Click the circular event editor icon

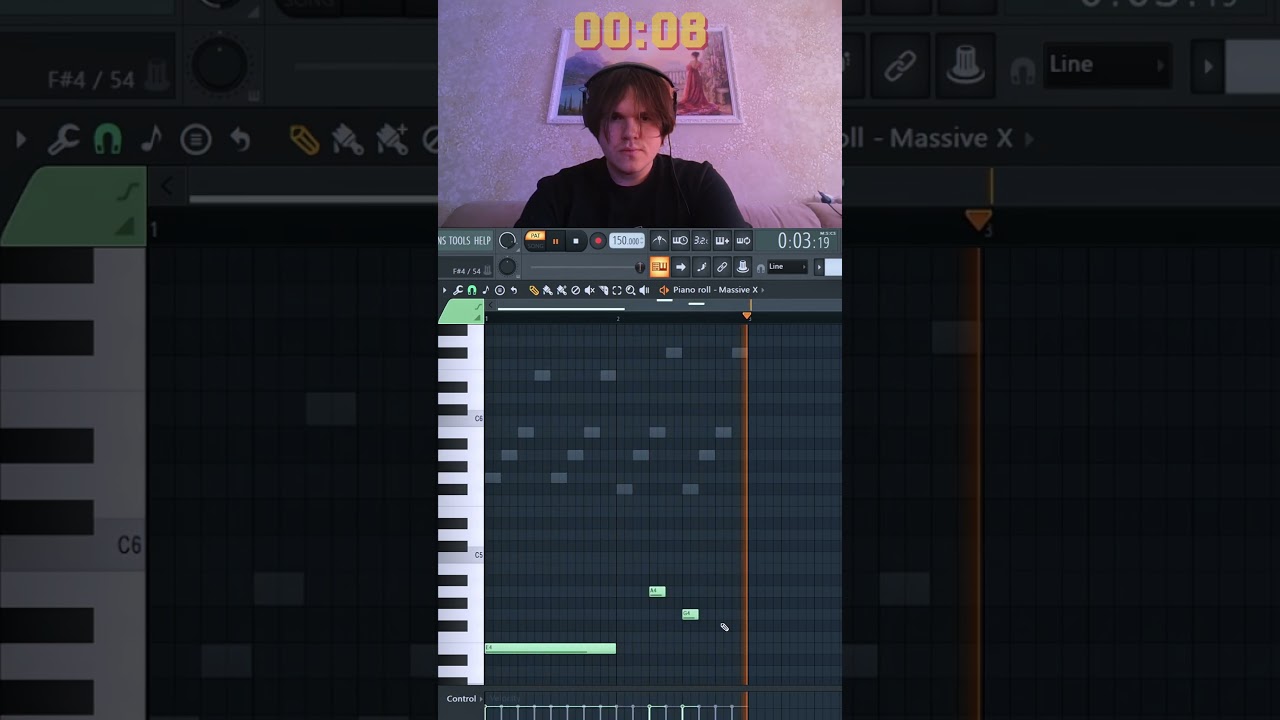tap(500, 290)
